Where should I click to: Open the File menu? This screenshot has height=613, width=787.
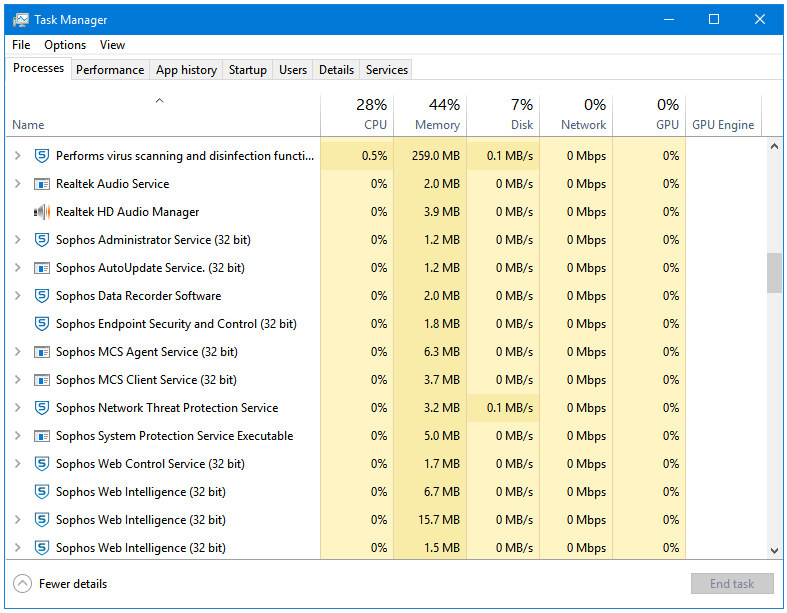click(x=21, y=45)
